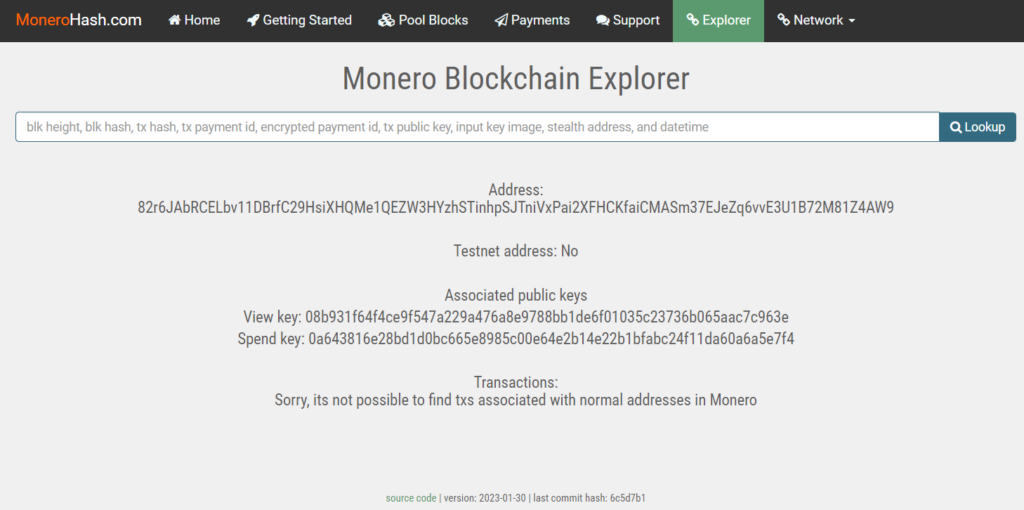Click the chain link Explorer icon

(x=692, y=20)
